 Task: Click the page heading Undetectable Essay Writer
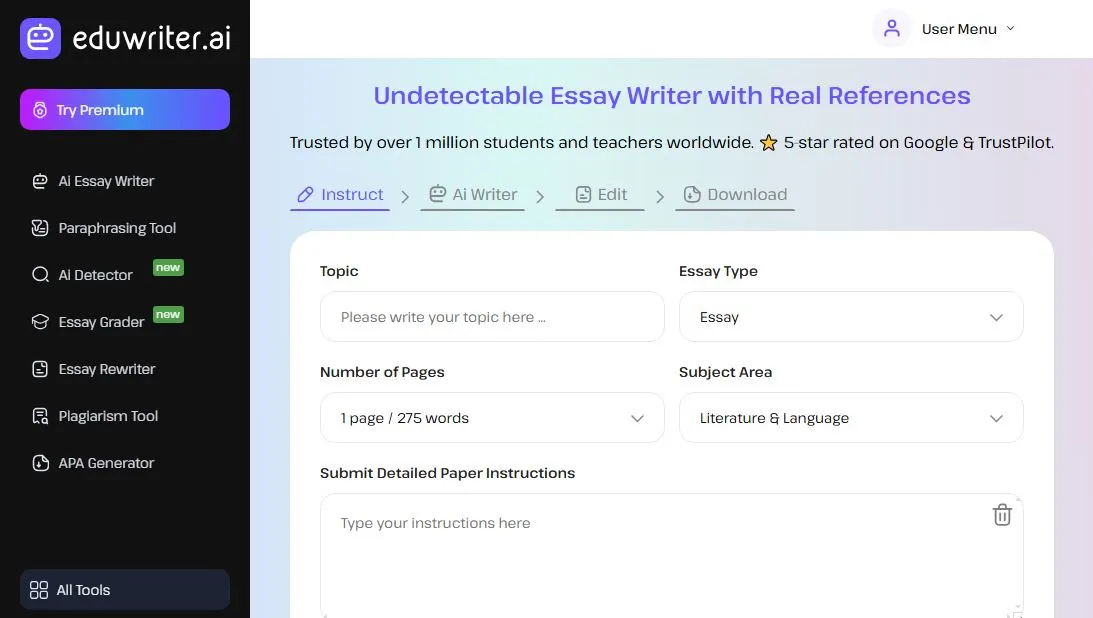point(672,95)
